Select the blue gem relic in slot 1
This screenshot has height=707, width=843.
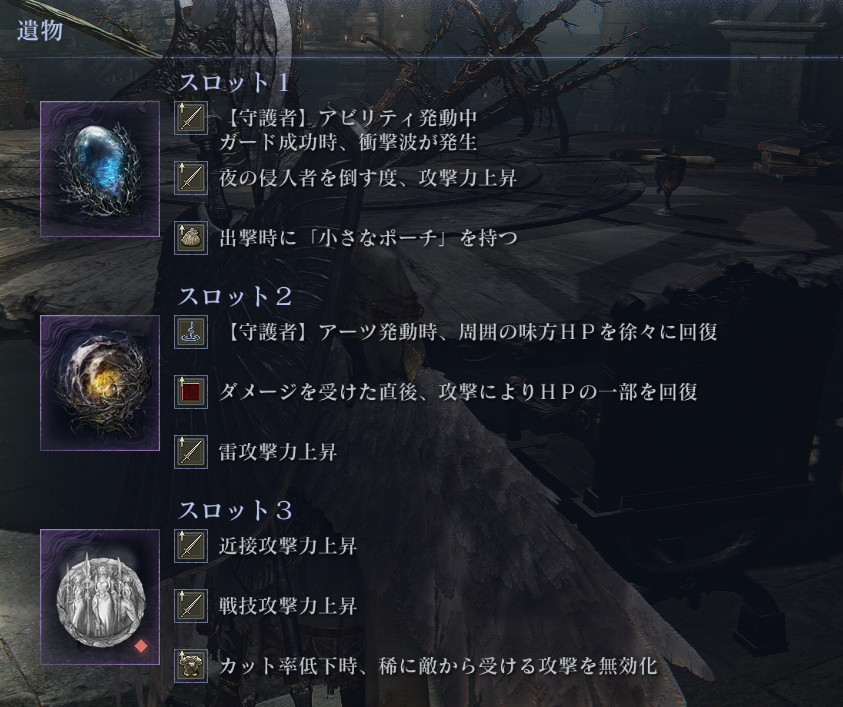point(100,169)
